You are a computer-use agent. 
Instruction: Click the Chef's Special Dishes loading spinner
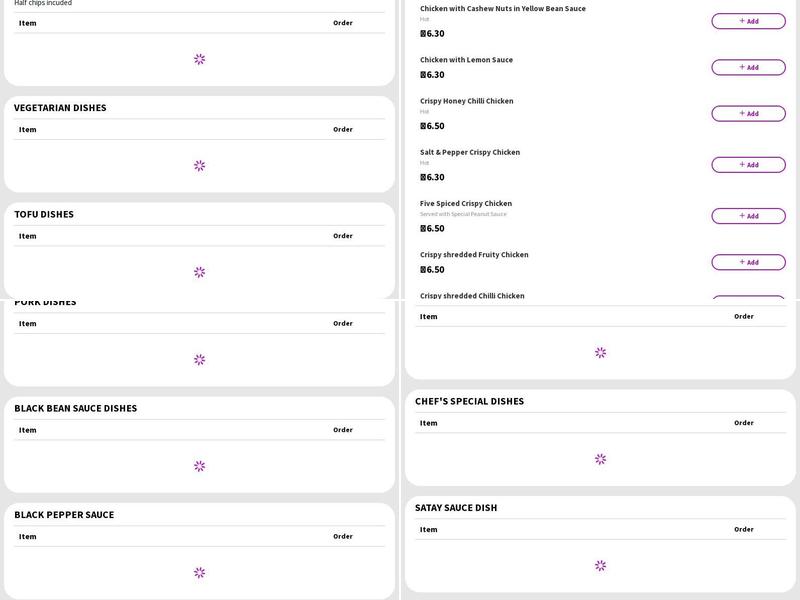tap(600, 459)
